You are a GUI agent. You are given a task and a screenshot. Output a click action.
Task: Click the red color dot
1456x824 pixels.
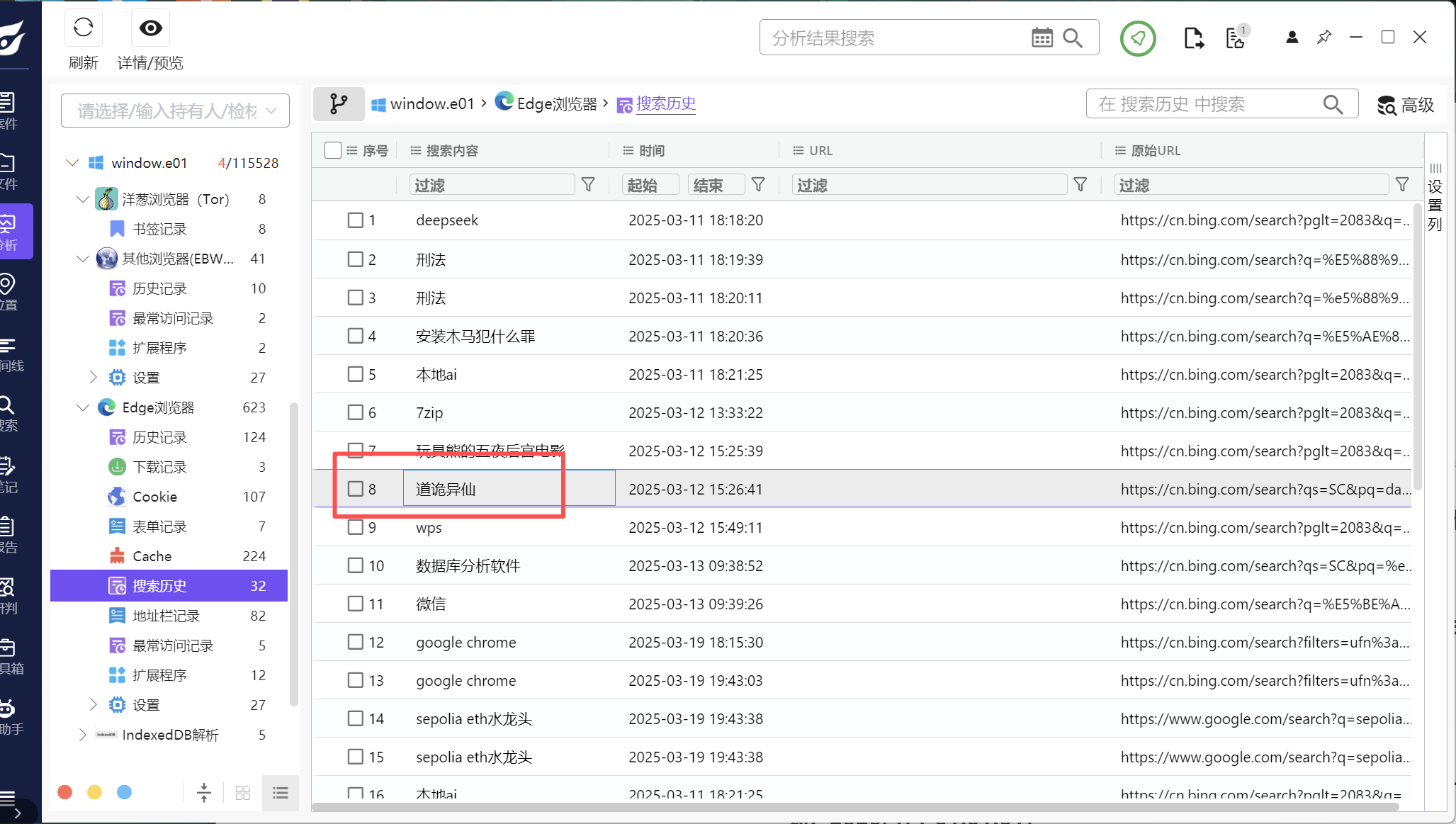tap(65, 792)
